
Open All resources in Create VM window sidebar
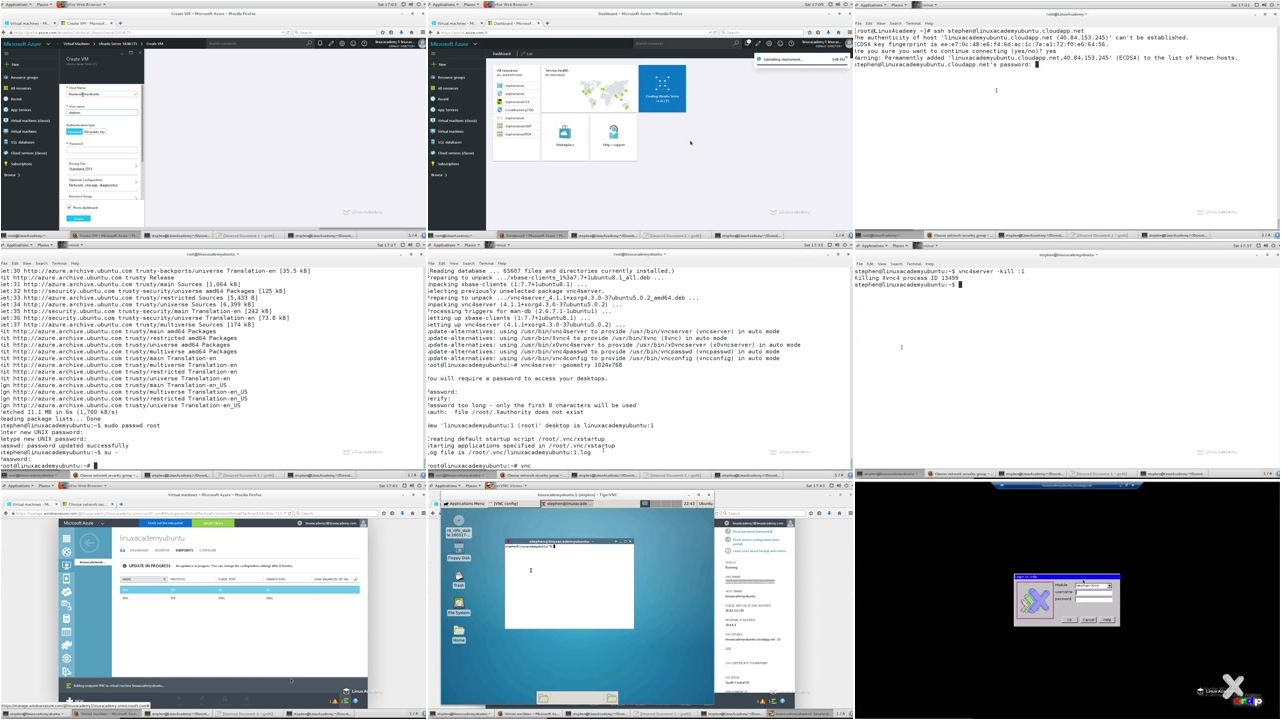click(x=20, y=88)
